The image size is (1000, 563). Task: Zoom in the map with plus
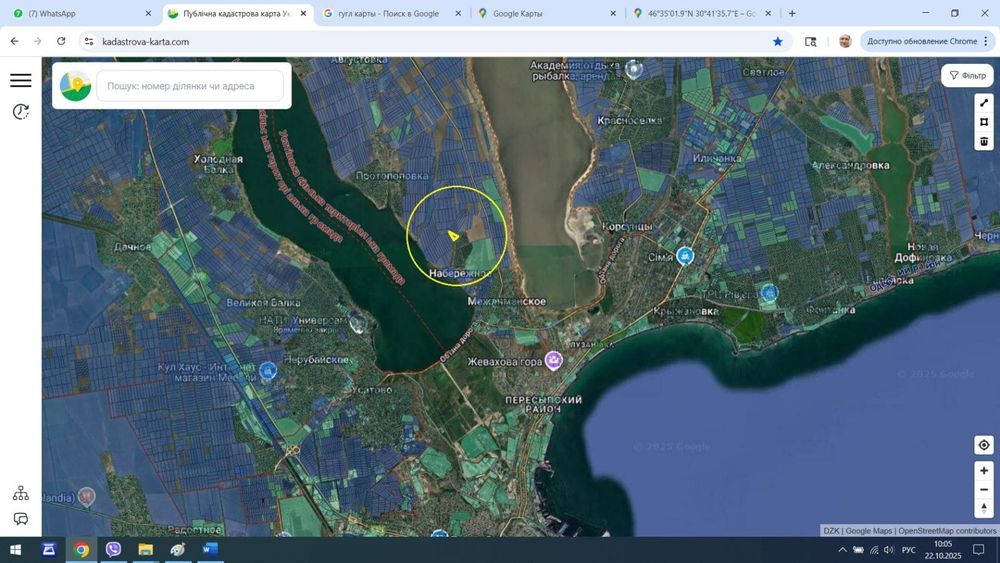(983, 471)
